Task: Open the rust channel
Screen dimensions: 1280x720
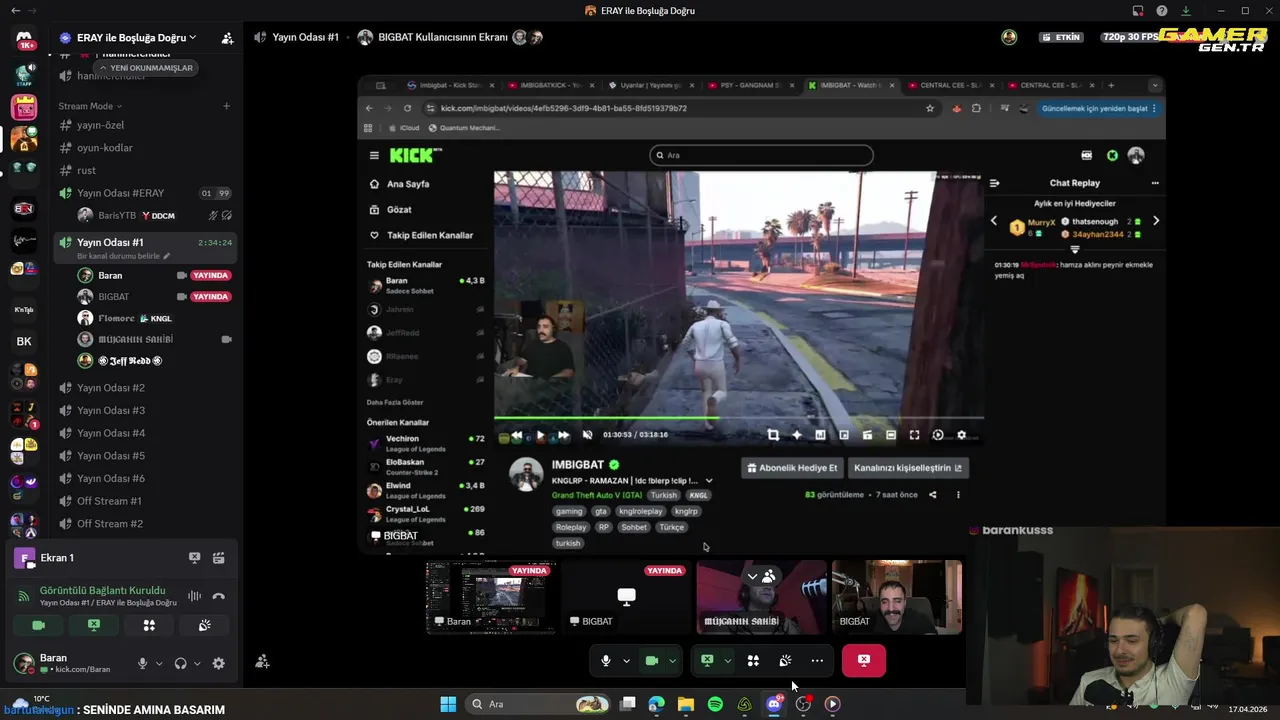Action: click(145, 170)
